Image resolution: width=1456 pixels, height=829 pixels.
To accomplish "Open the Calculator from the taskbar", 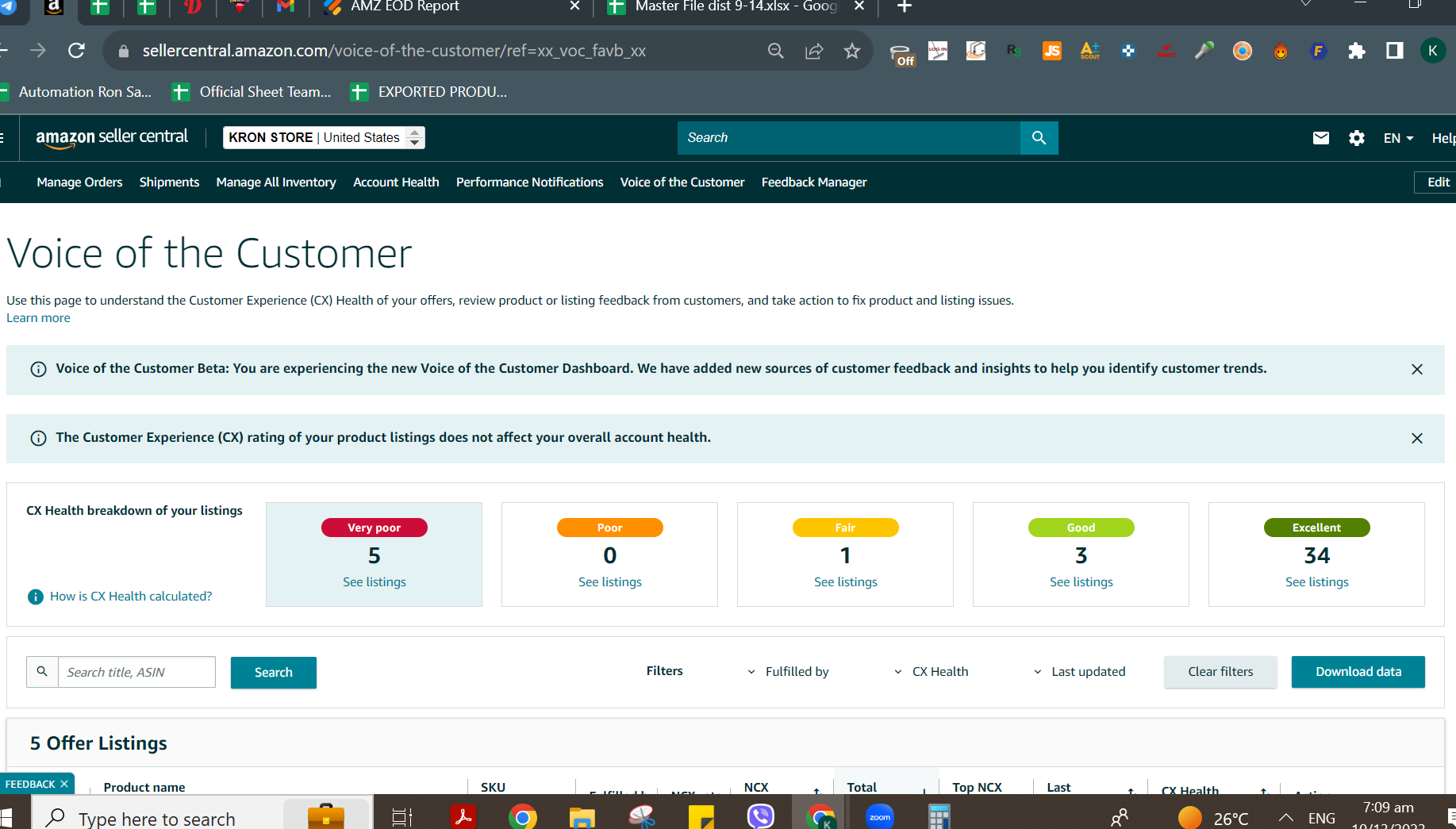I will [x=939, y=816].
